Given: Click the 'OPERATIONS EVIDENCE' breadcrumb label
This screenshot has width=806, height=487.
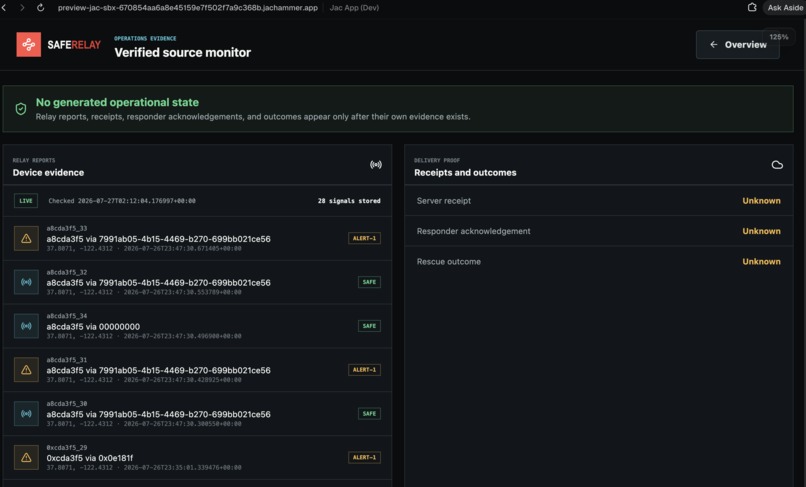Looking at the screenshot, I should tap(145, 38).
